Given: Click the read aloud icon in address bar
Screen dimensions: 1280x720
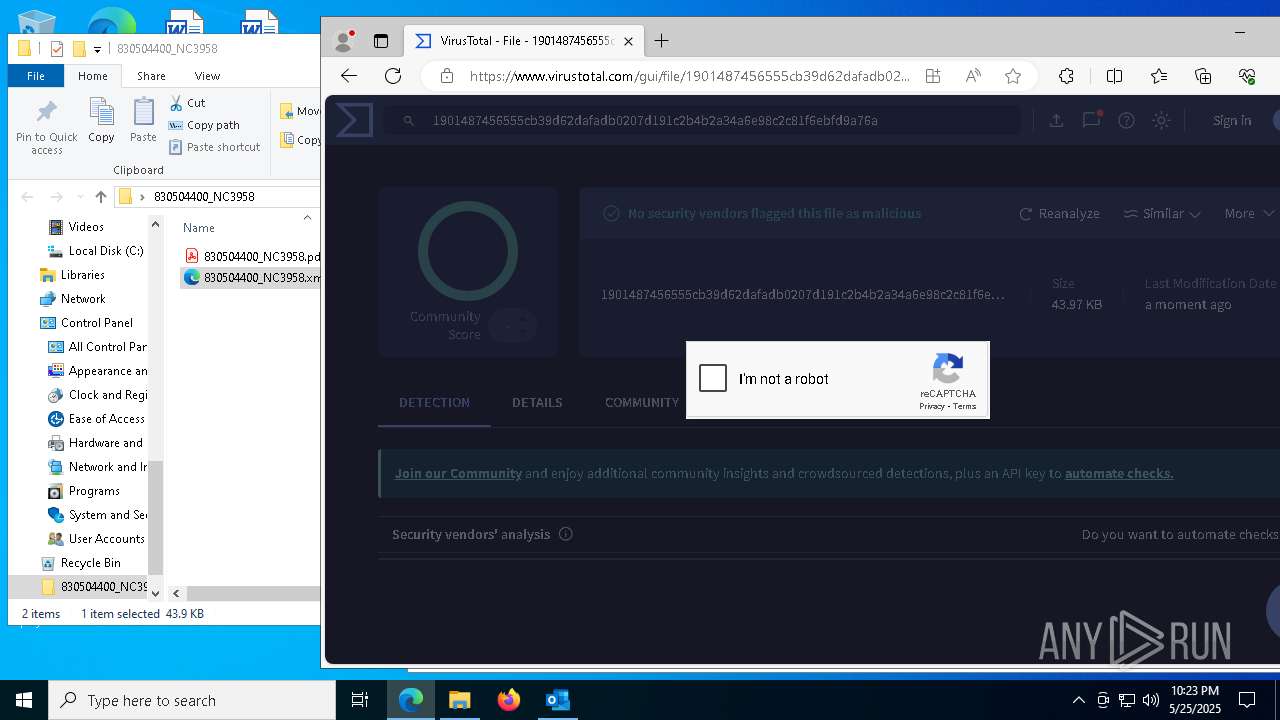Looking at the screenshot, I should pyautogui.click(x=973, y=76).
